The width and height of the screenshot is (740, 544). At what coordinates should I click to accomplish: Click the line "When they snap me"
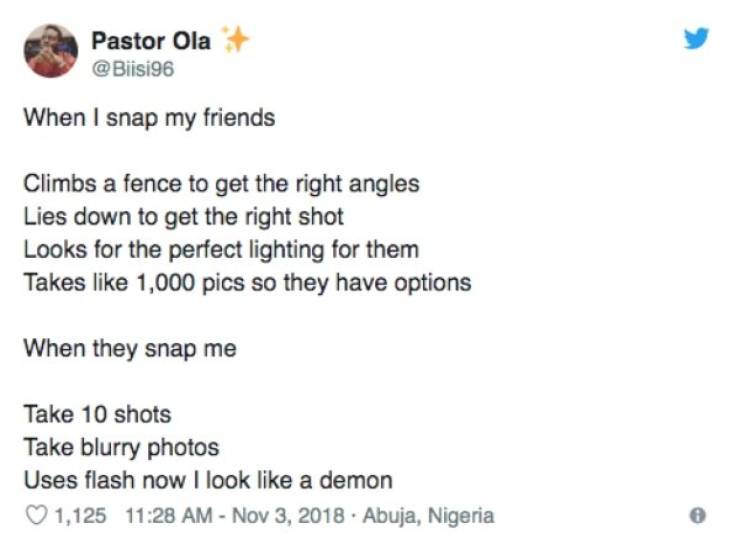pos(130,348)
